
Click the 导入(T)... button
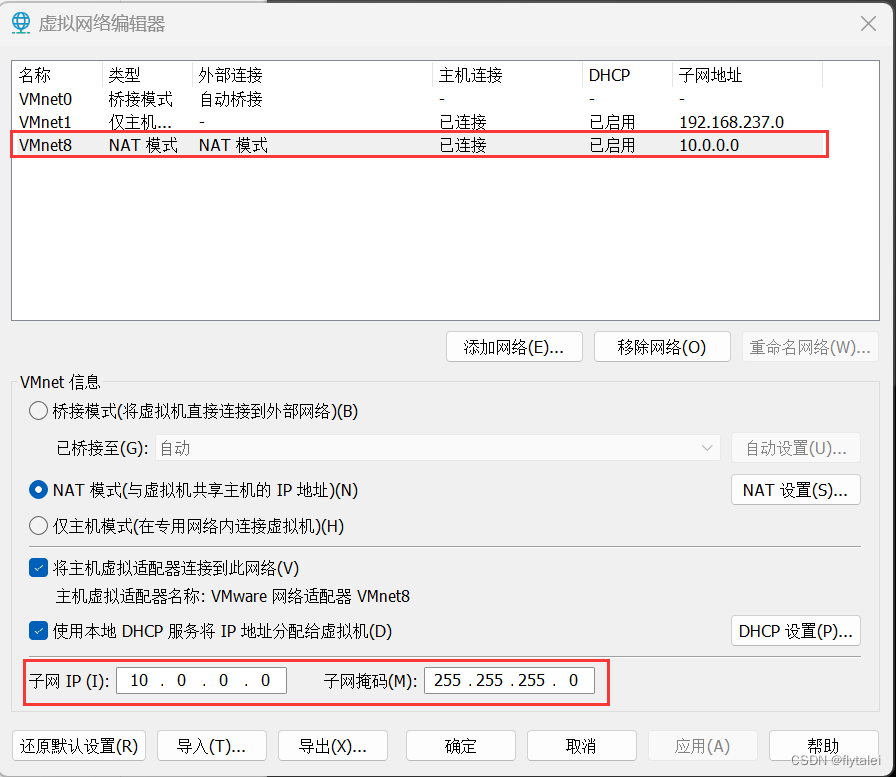212,746
